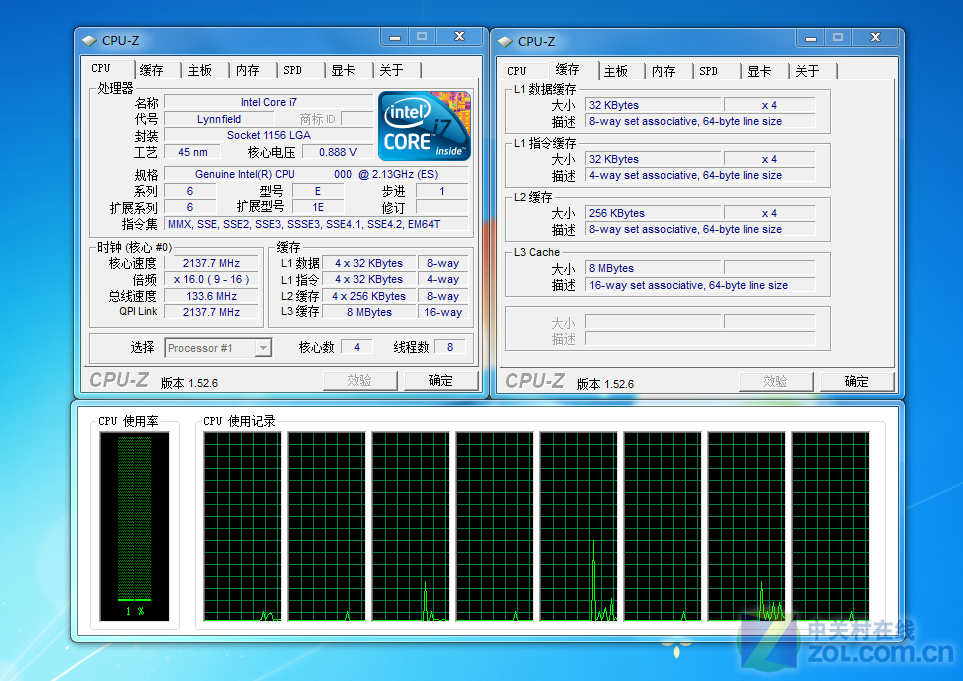Click the L3 cache '16-way' value

pyautogui.click(x=443, y=312)
